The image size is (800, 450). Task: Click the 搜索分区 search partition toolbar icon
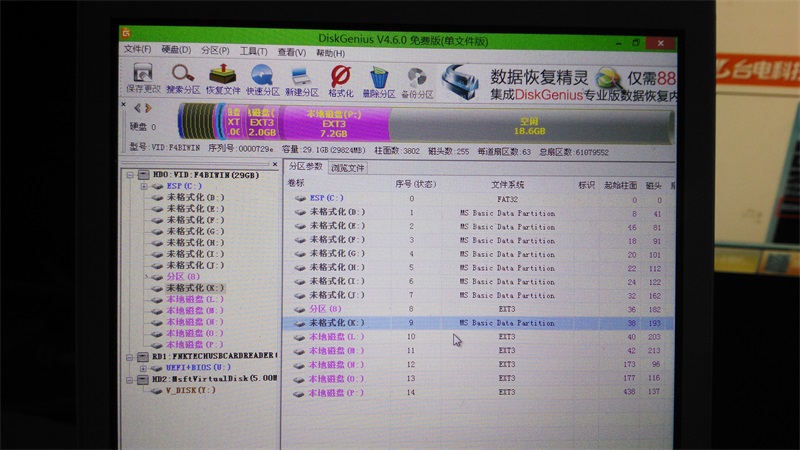(x=183, y=78)
